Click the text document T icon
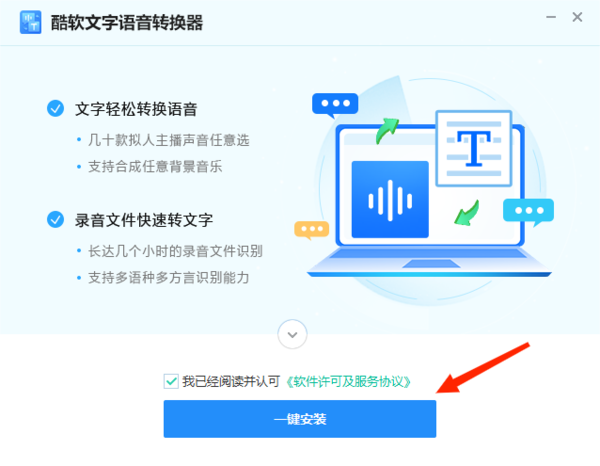 (x=474, y=148)
